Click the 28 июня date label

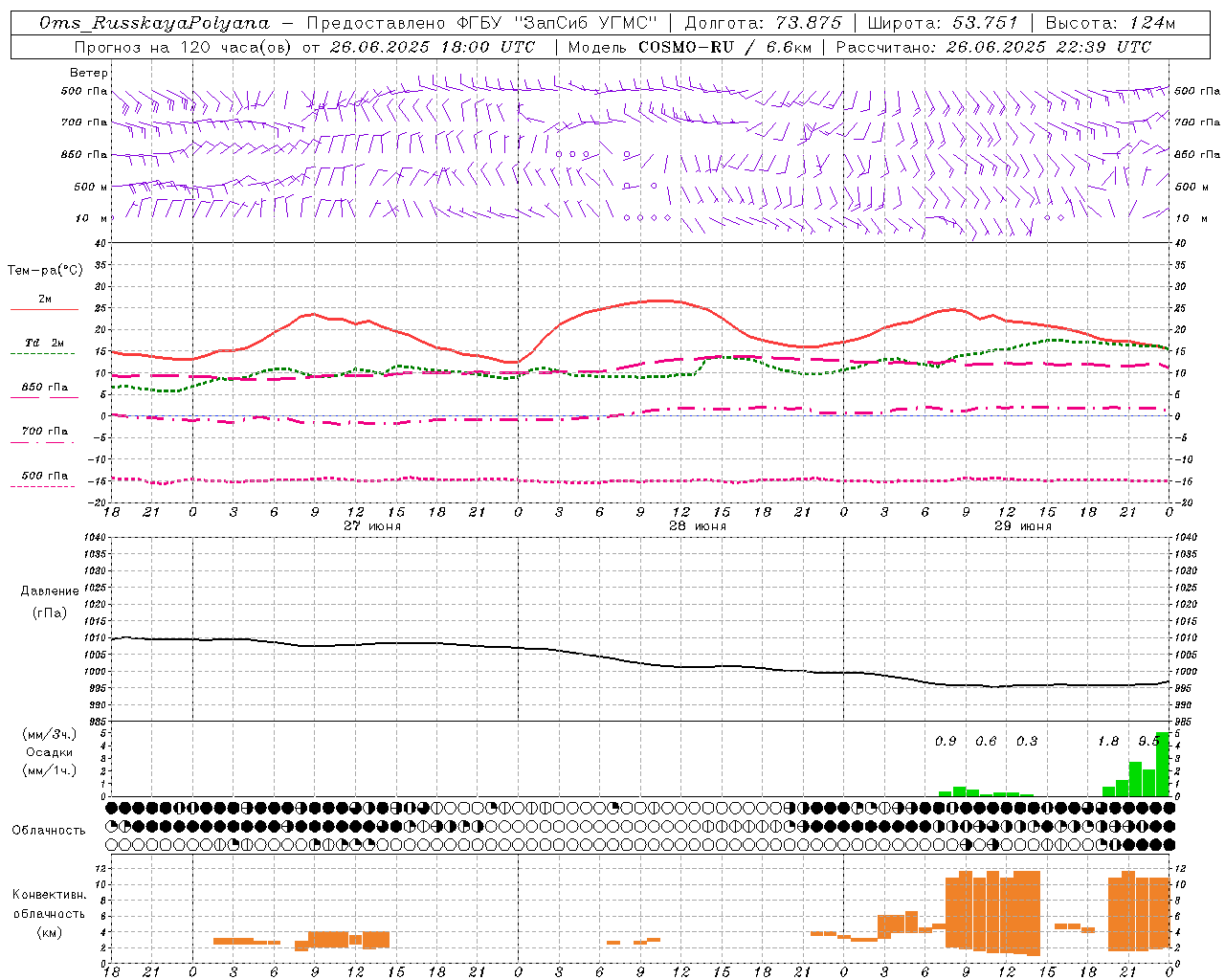[698, 526]
